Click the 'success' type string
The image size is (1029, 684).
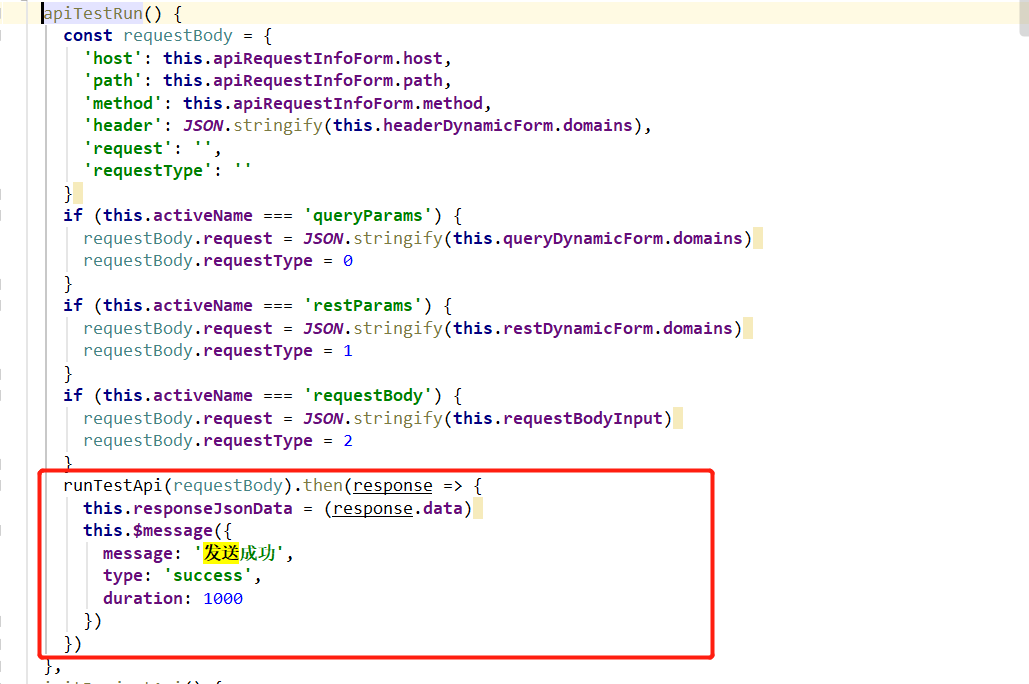[x=207, y=576]
